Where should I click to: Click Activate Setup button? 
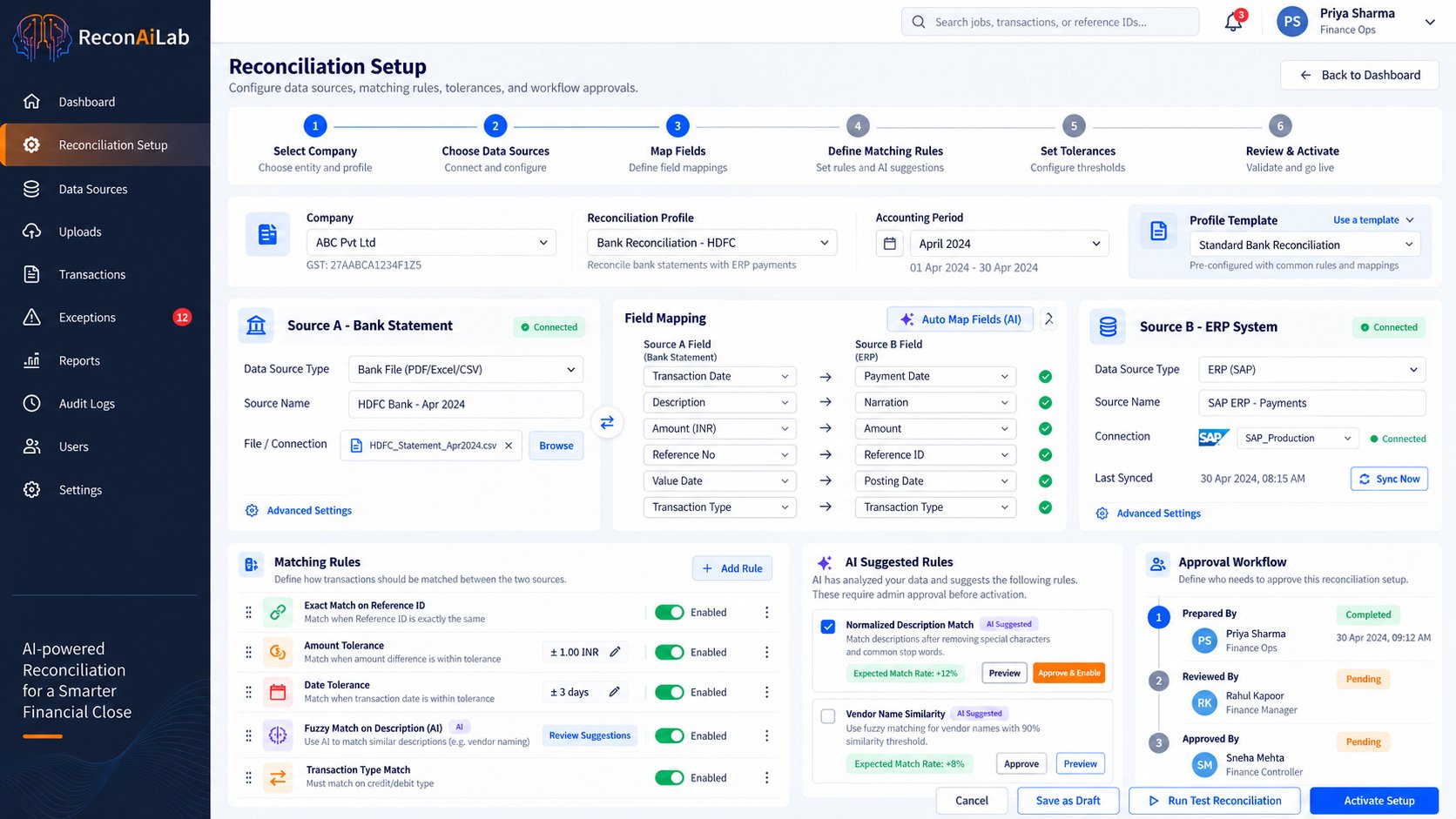1374,801
